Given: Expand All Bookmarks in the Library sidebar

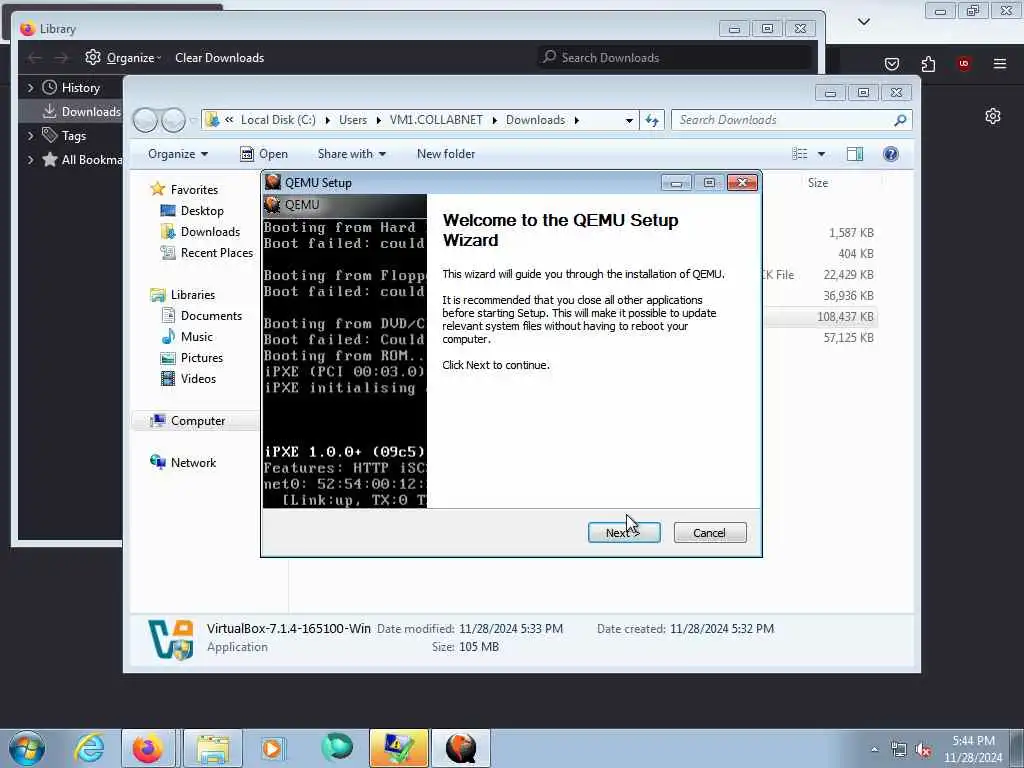Looking at the screenshot, I should pos(30,160).
